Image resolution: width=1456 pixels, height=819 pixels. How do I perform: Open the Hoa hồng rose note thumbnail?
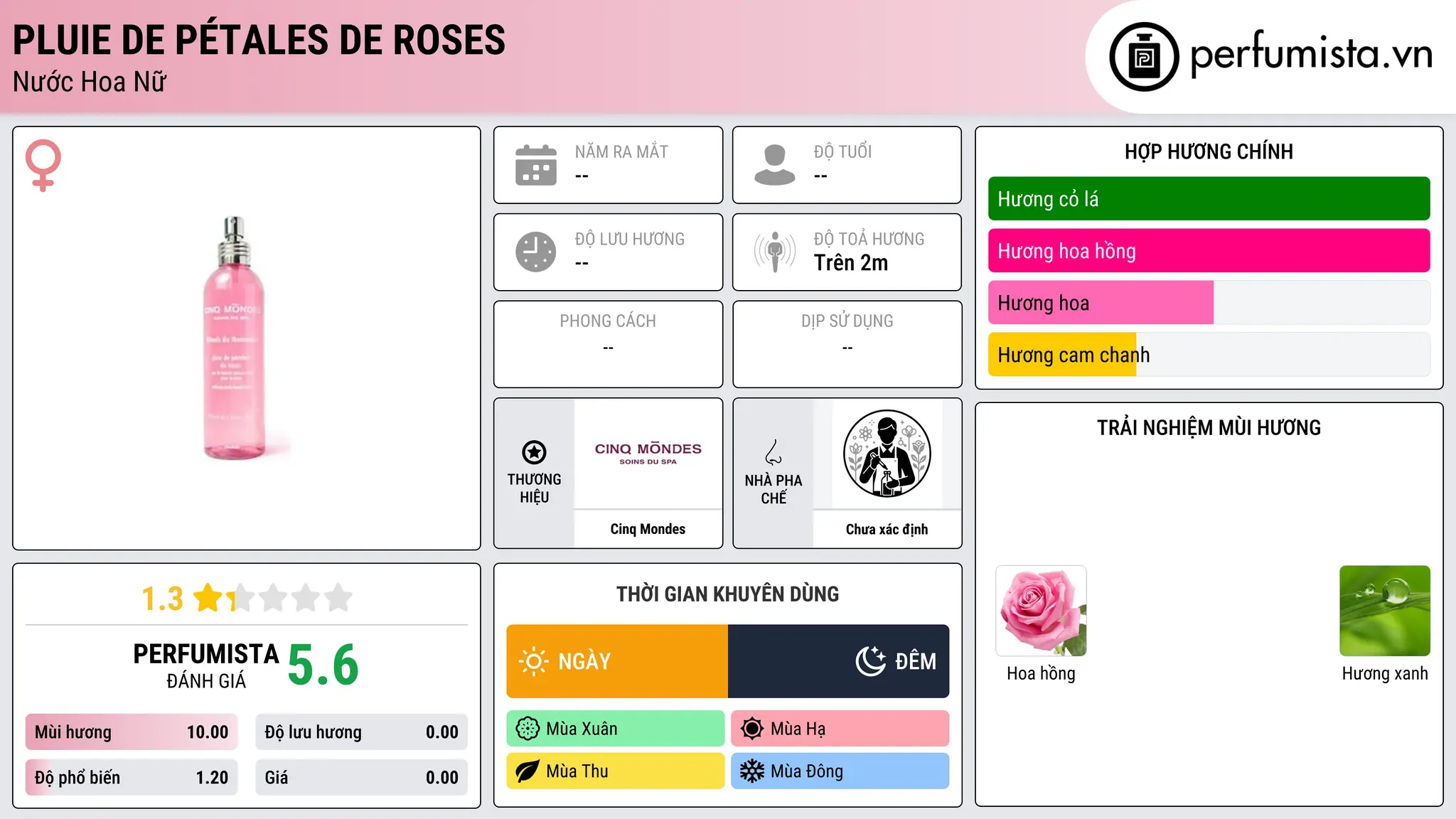pyautogui.click(x=1041, y=611)
